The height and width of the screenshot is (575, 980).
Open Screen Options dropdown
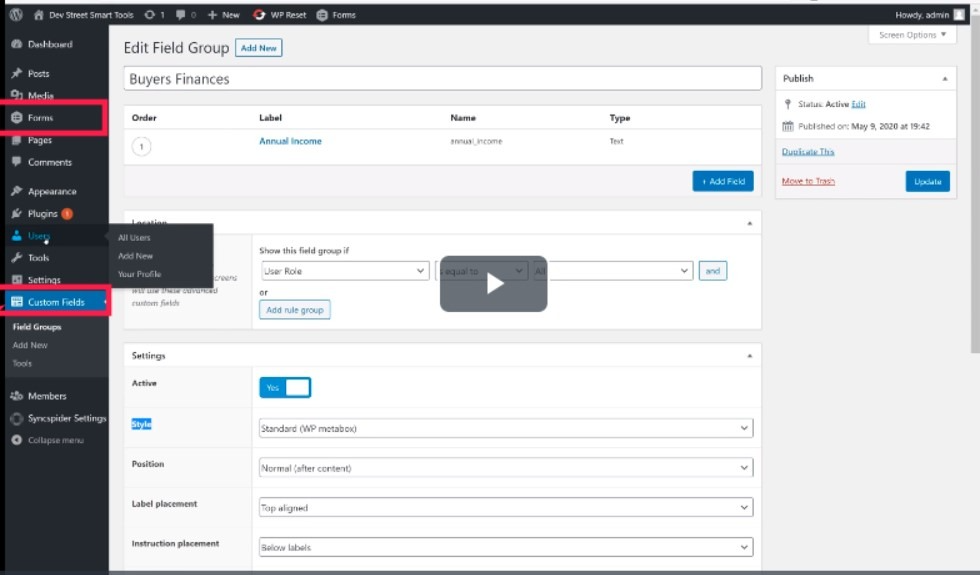[x=912, y=35]
